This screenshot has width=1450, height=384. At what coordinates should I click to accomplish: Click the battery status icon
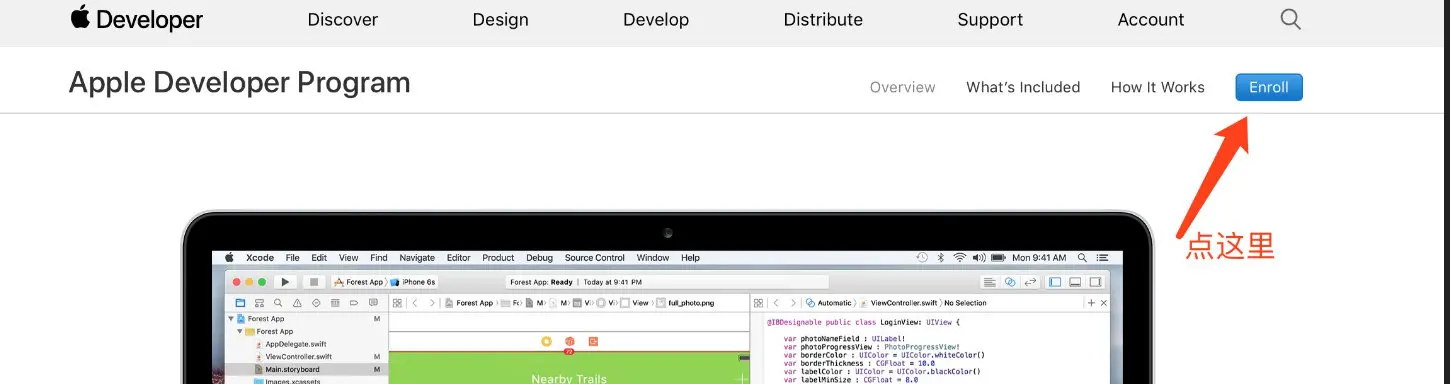[x=998, y=257]
